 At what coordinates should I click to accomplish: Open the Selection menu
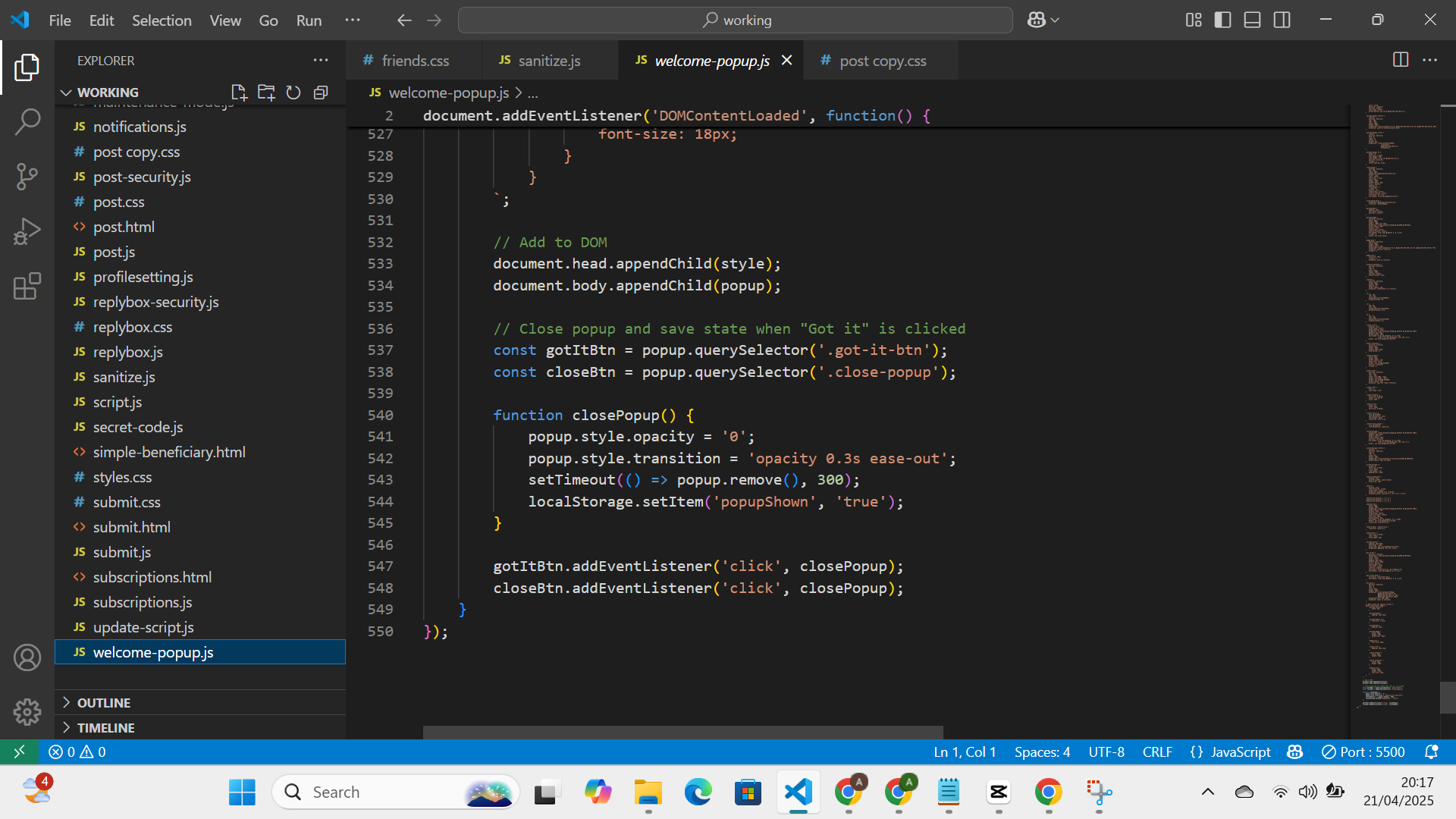162,20
